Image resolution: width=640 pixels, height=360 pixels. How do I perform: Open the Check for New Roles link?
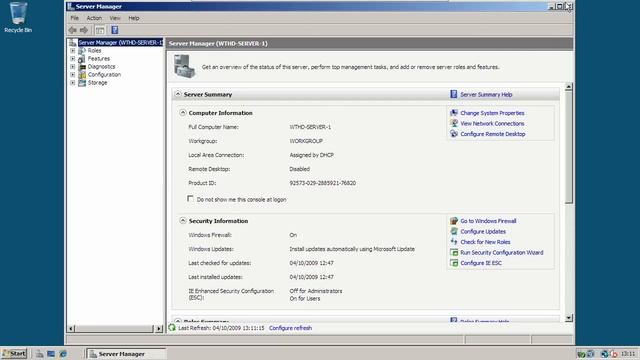[x=485, y=242]
